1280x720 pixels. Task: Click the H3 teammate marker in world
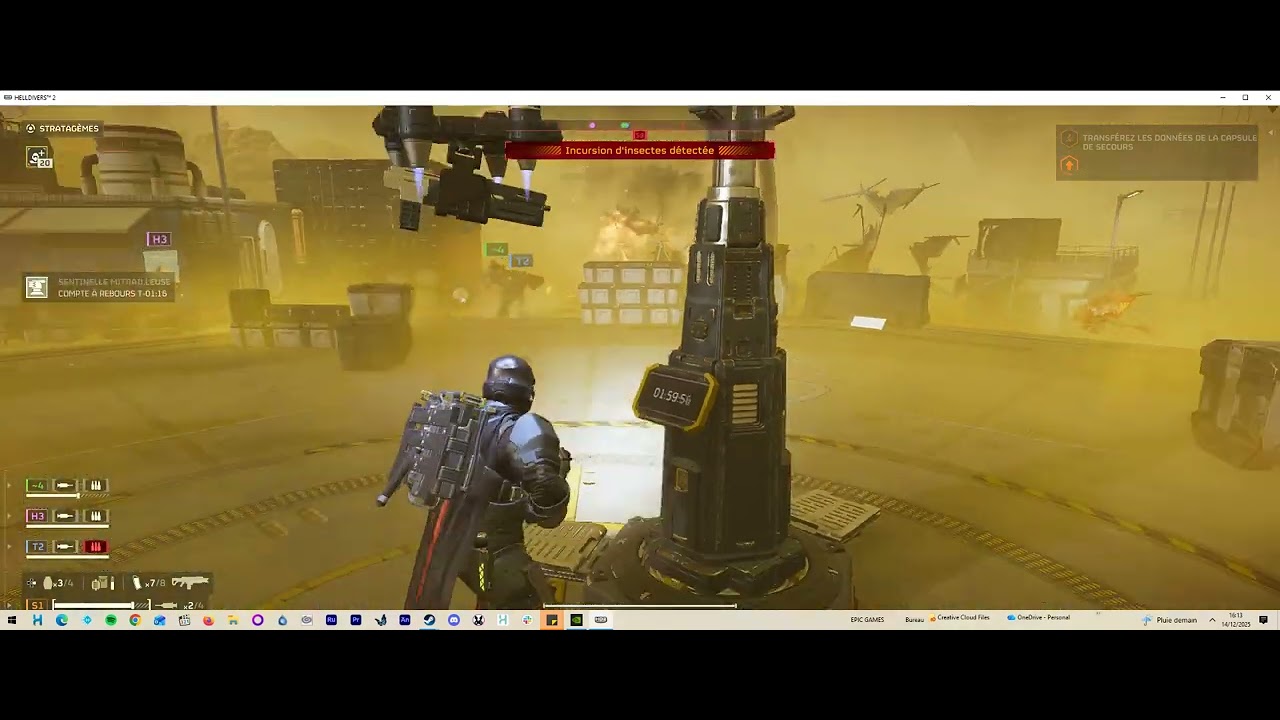pyautogui.click(x=159, y=239)
